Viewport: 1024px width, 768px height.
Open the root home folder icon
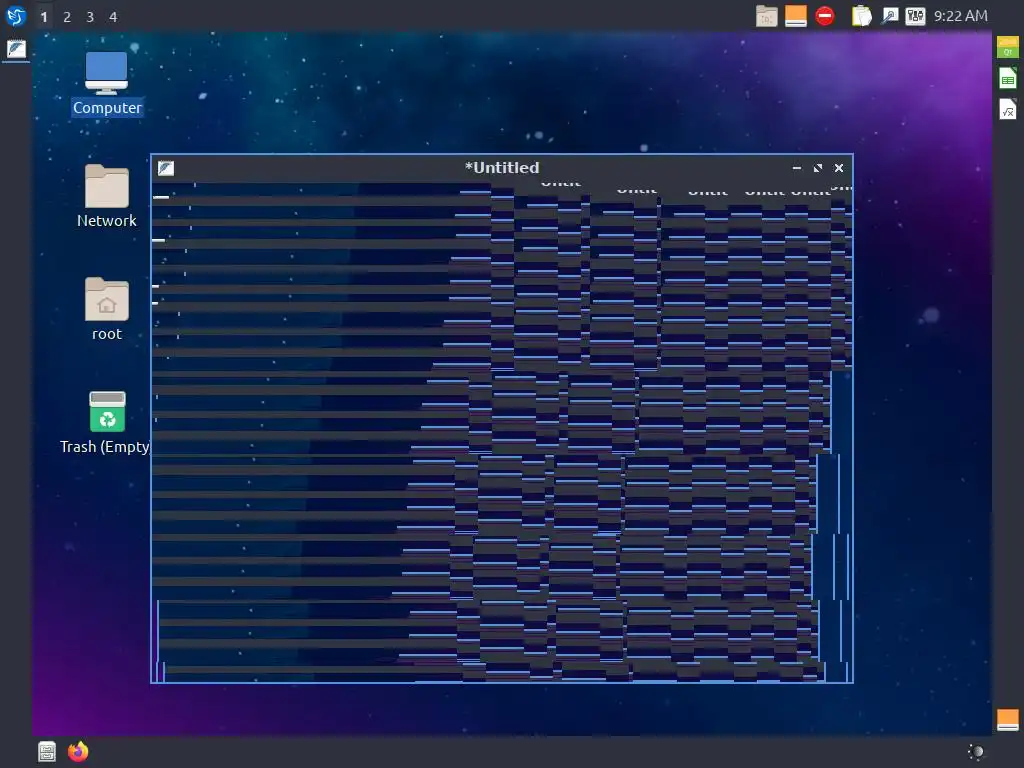click(x=106, y=309)
